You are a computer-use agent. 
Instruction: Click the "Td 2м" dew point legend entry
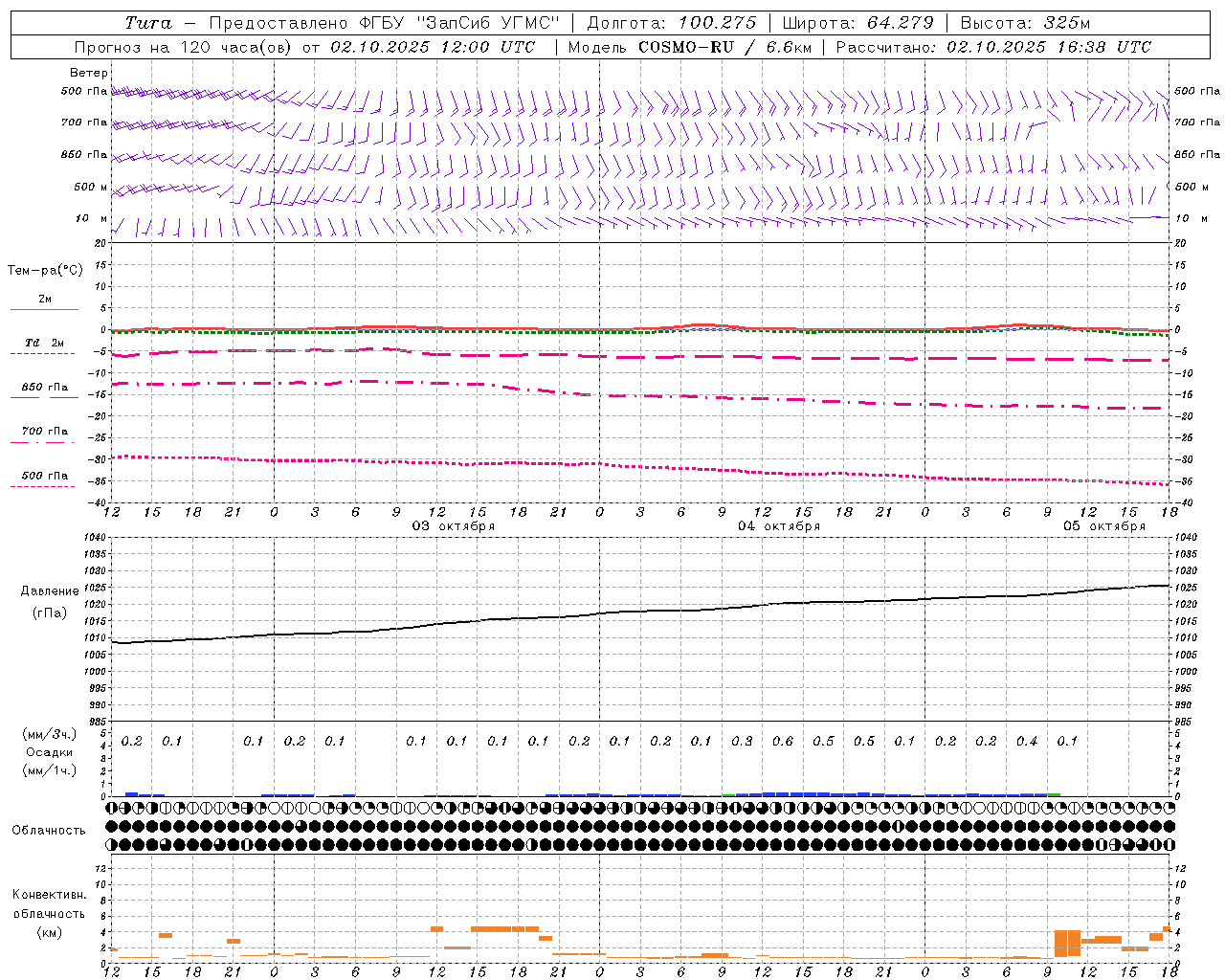pos(44,343)
